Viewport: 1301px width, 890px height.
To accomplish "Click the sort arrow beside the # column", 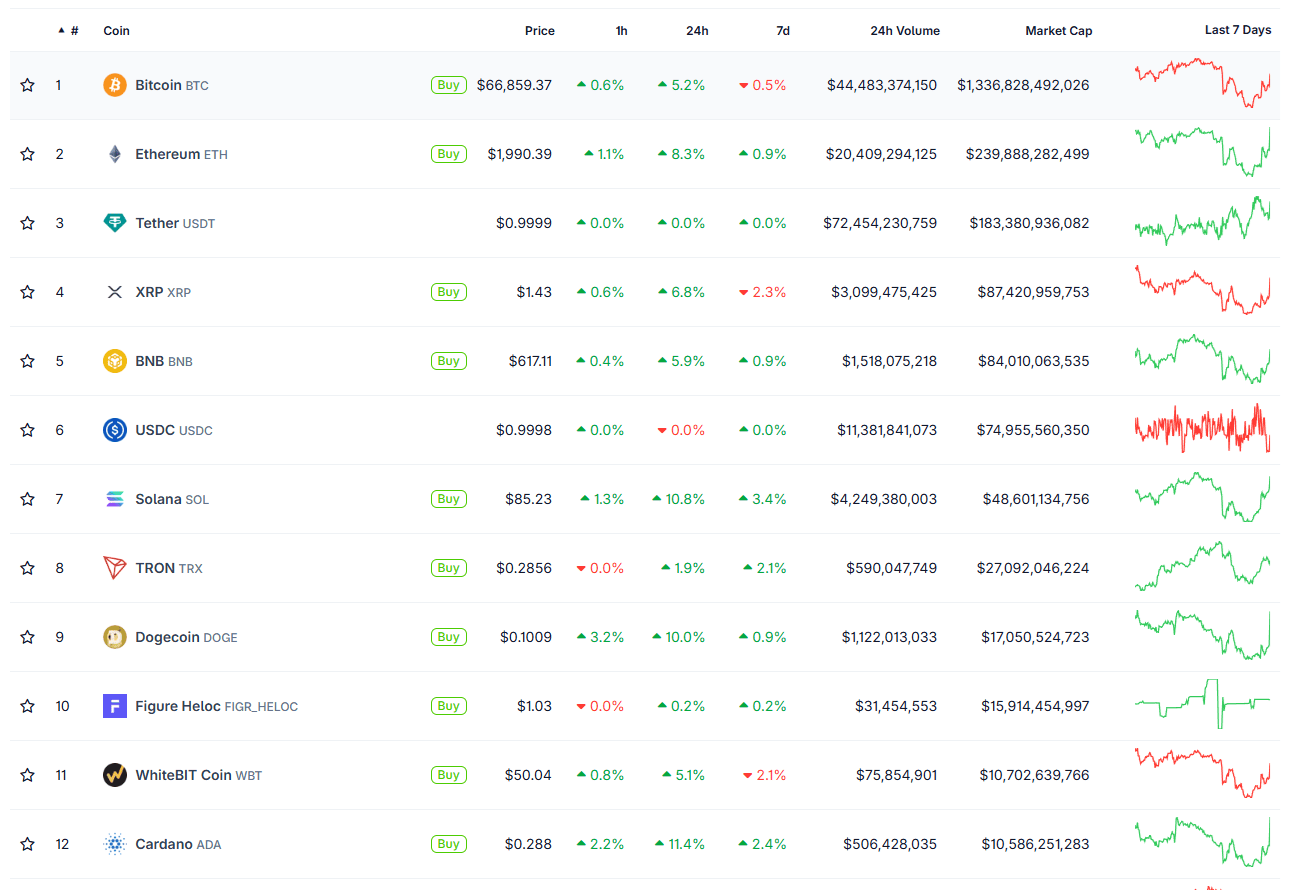I will (x=61, y=30).
